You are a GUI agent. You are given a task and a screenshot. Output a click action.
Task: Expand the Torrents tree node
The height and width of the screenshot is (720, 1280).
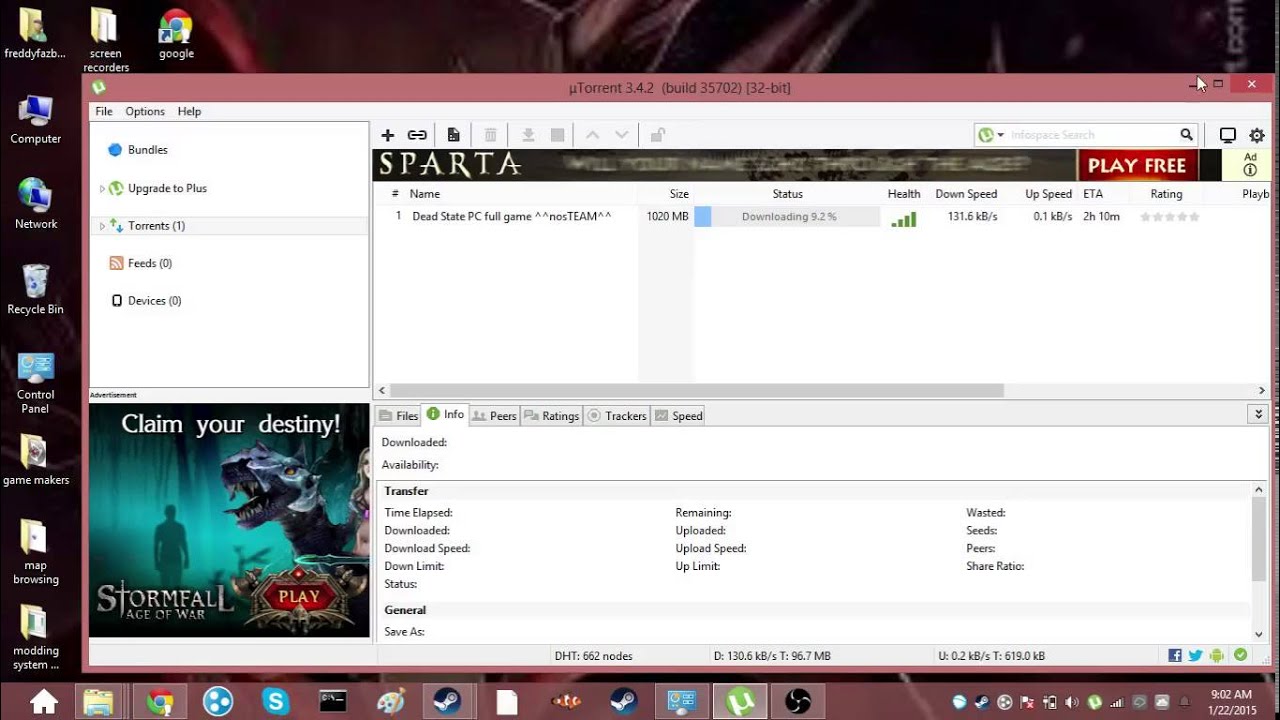click(102, 226)
